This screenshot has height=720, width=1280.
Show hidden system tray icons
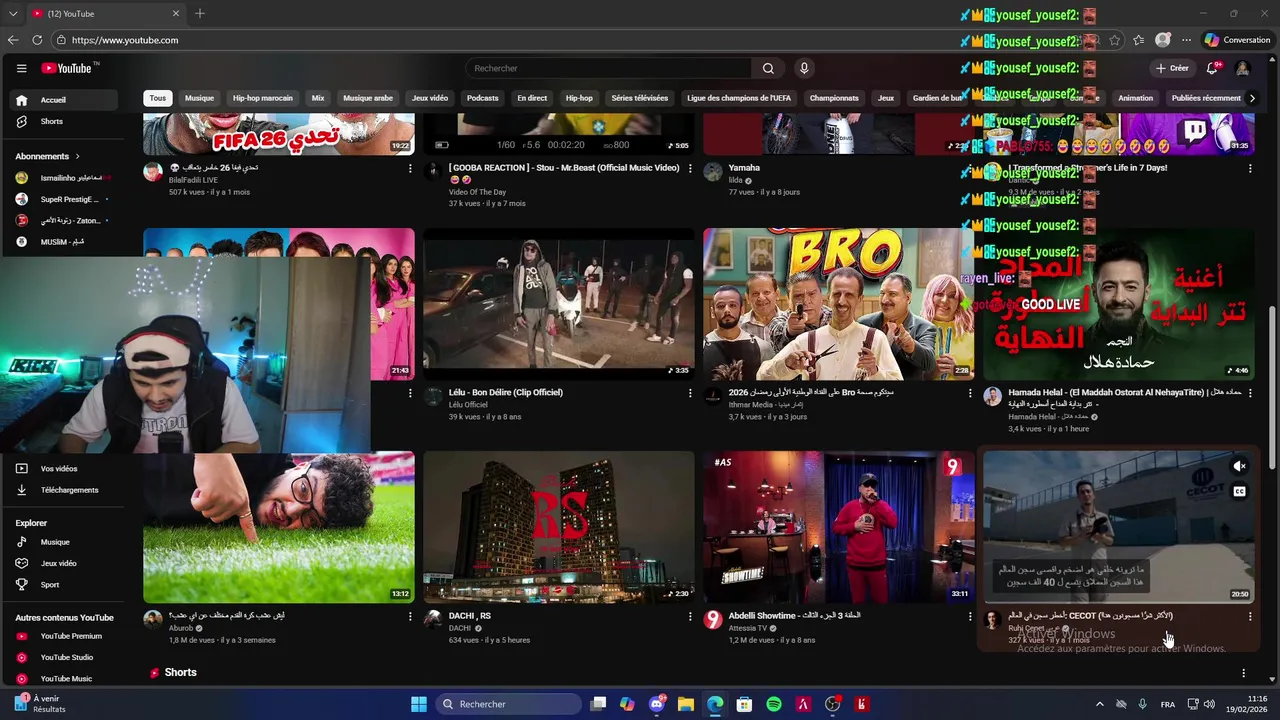click(1100, 704)
